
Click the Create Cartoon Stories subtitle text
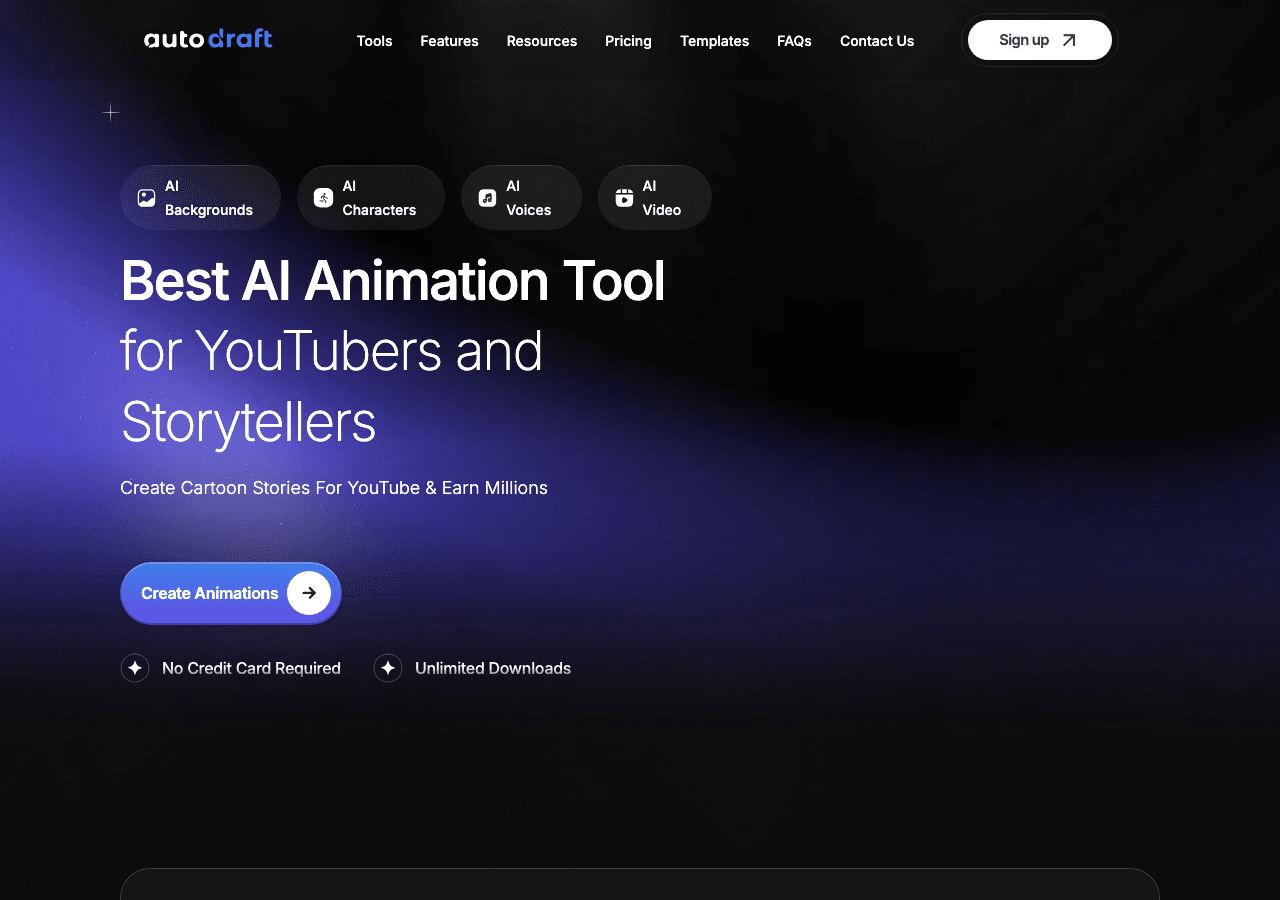[334, 488]
